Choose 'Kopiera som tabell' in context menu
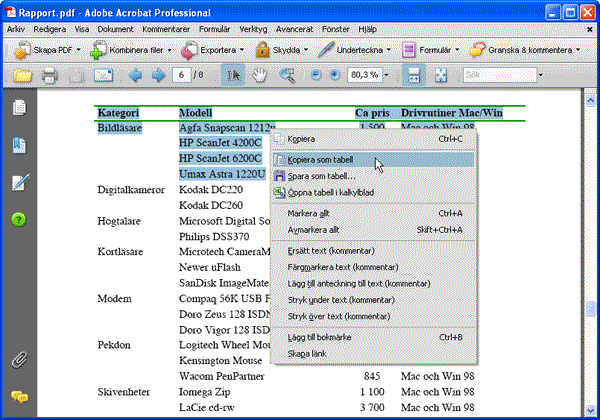Screen dimensions: 600x420 click(320, 158)
